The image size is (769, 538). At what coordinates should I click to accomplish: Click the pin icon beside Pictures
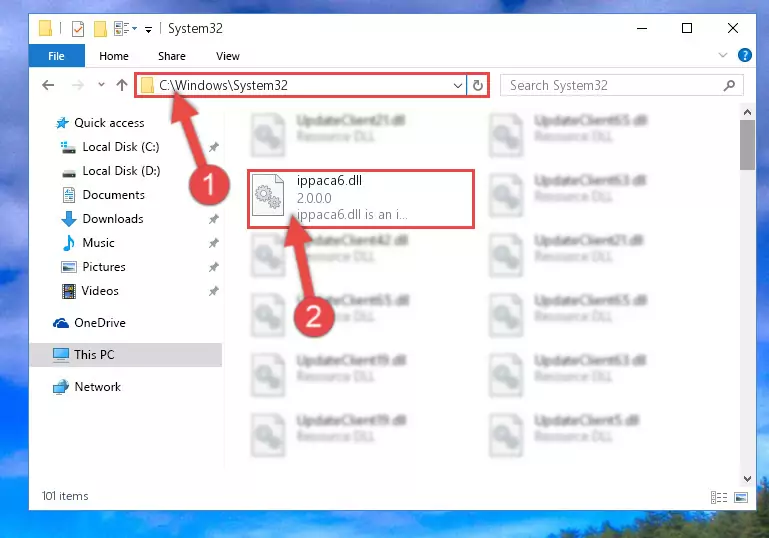(x=213, y=267)
